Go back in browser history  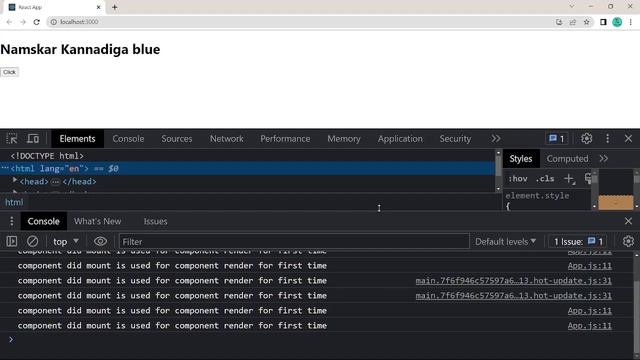(x=9, y=22)
